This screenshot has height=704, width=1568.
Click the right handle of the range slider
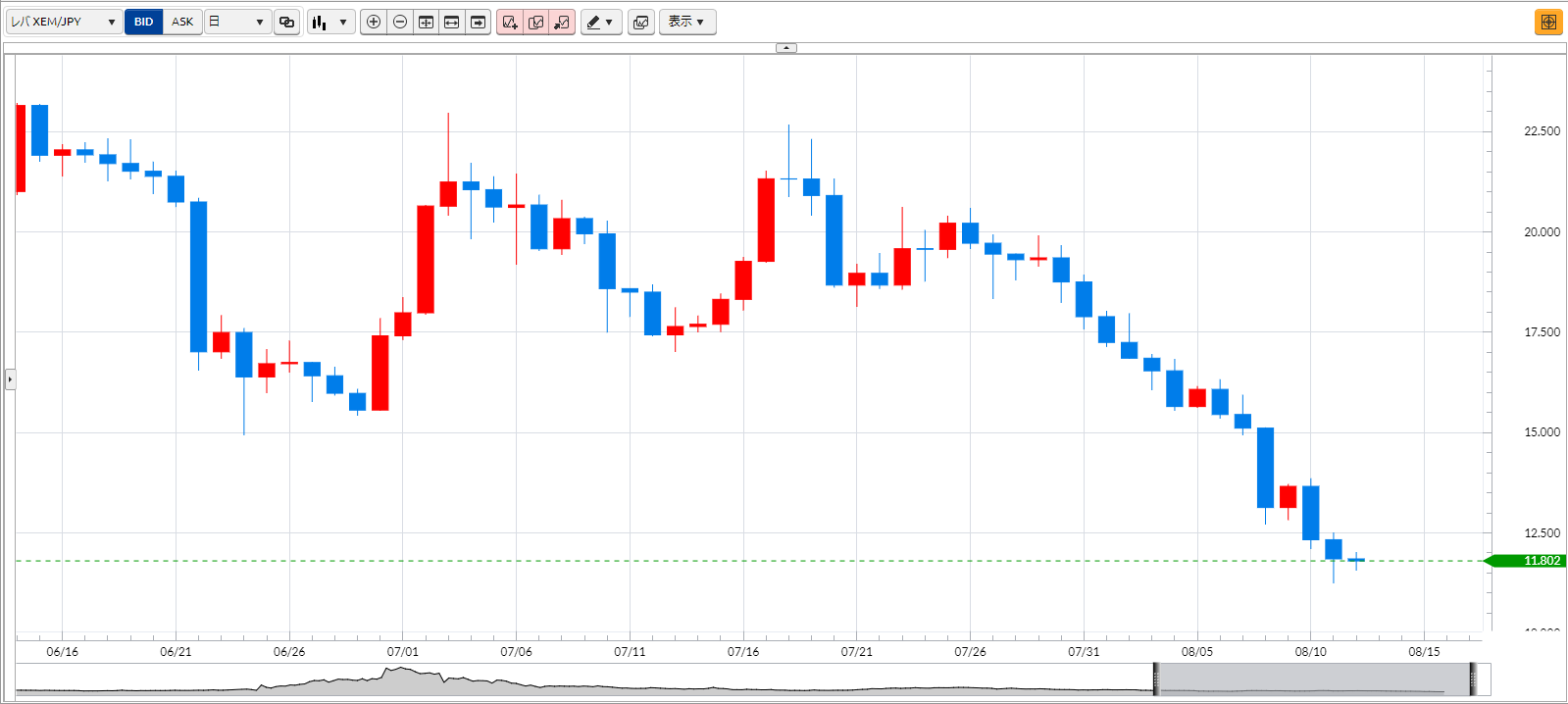[1472, 679]
